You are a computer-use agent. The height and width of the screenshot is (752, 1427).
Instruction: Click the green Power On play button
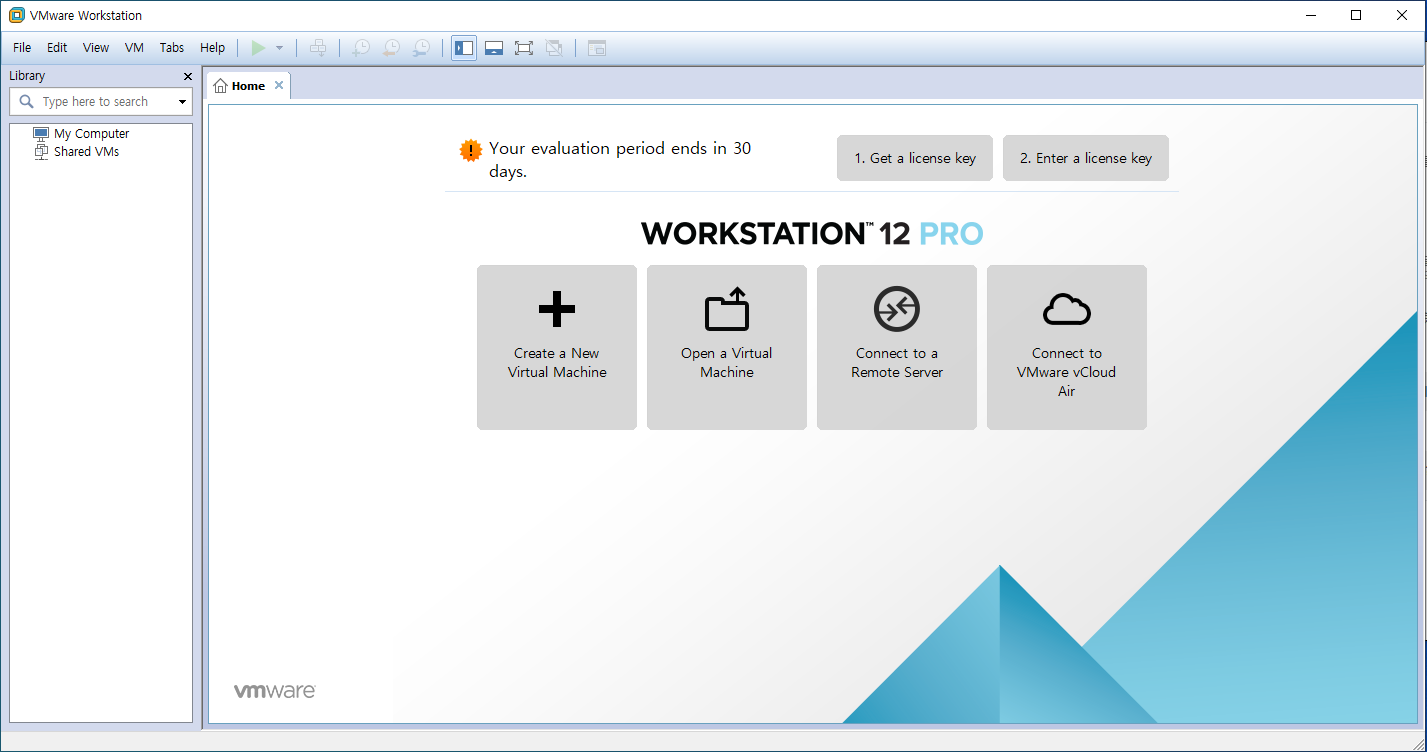coord(258,47)
